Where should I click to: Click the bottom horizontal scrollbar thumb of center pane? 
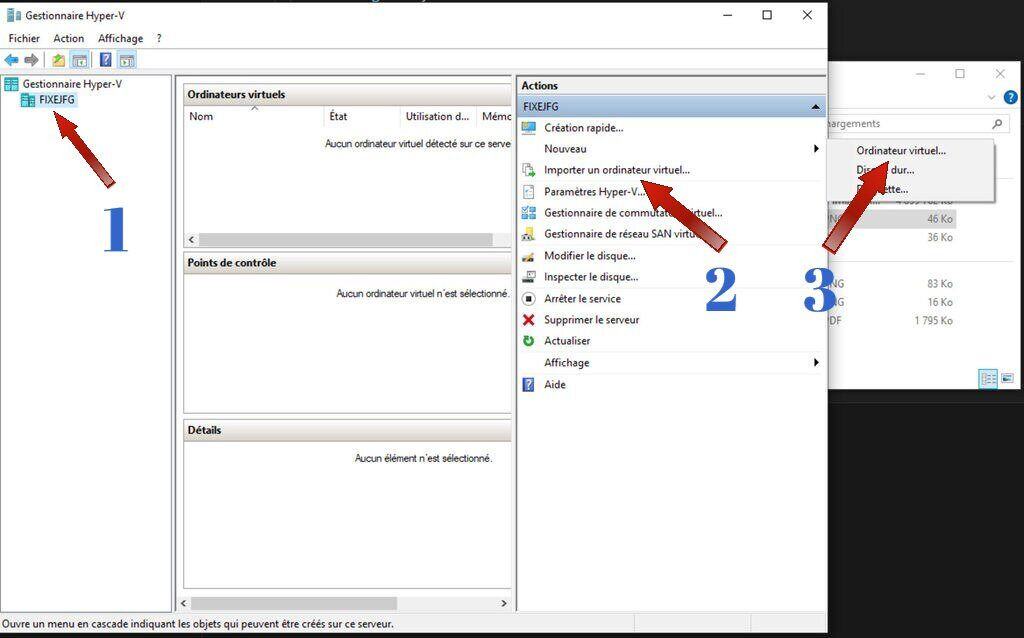294,603
